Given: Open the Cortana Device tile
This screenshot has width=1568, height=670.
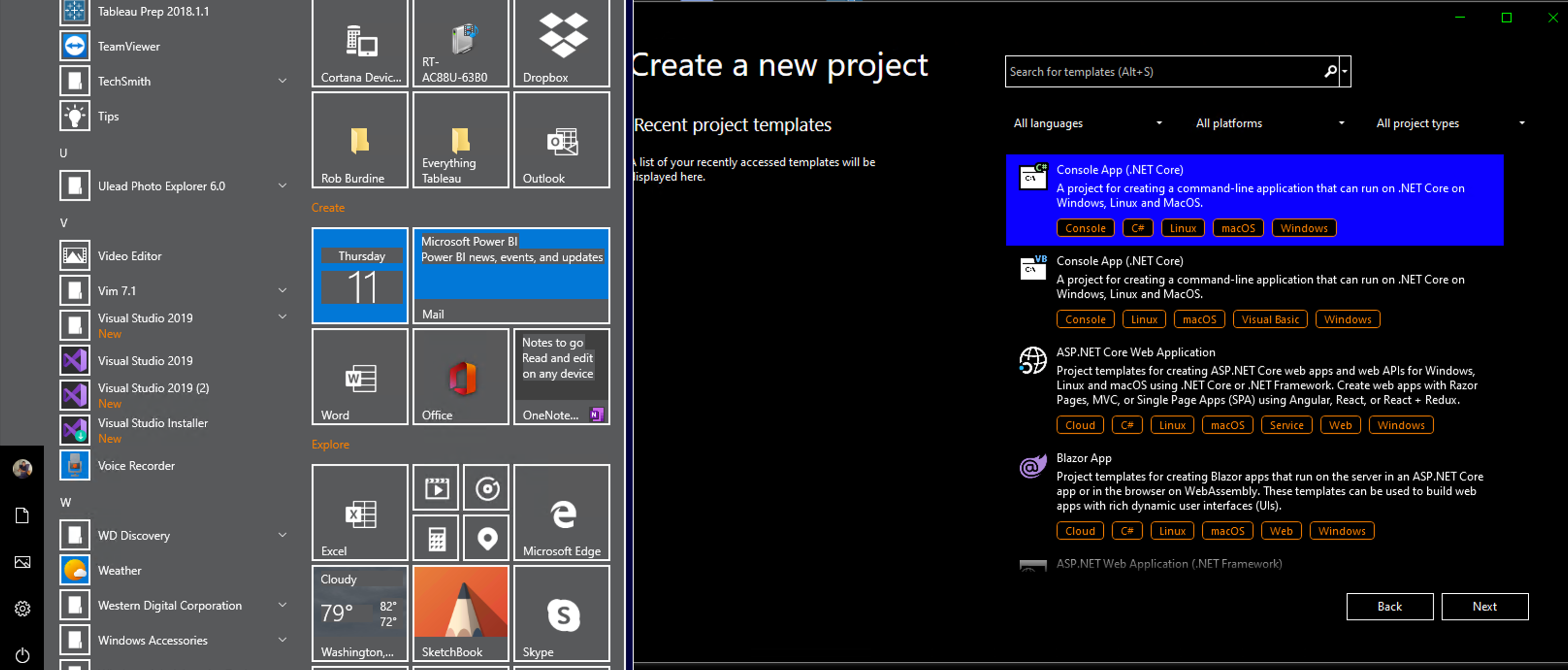Looking at the screenshot, I should [360, 43].
